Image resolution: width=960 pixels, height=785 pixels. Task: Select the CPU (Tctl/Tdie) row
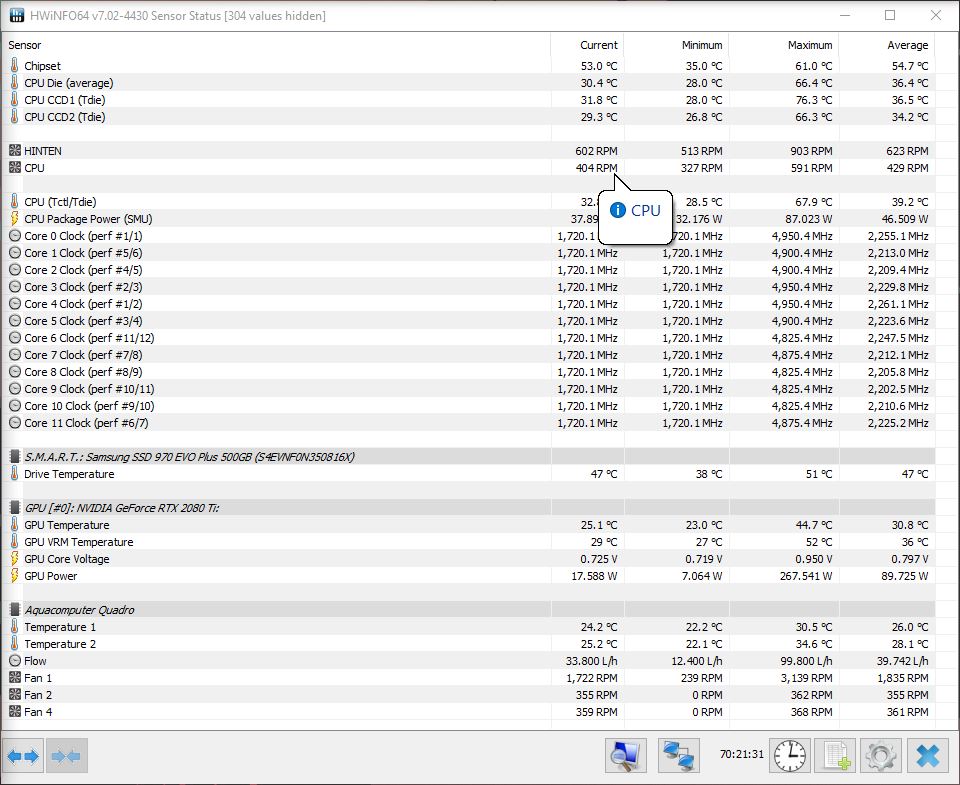(x=468, y=201)
